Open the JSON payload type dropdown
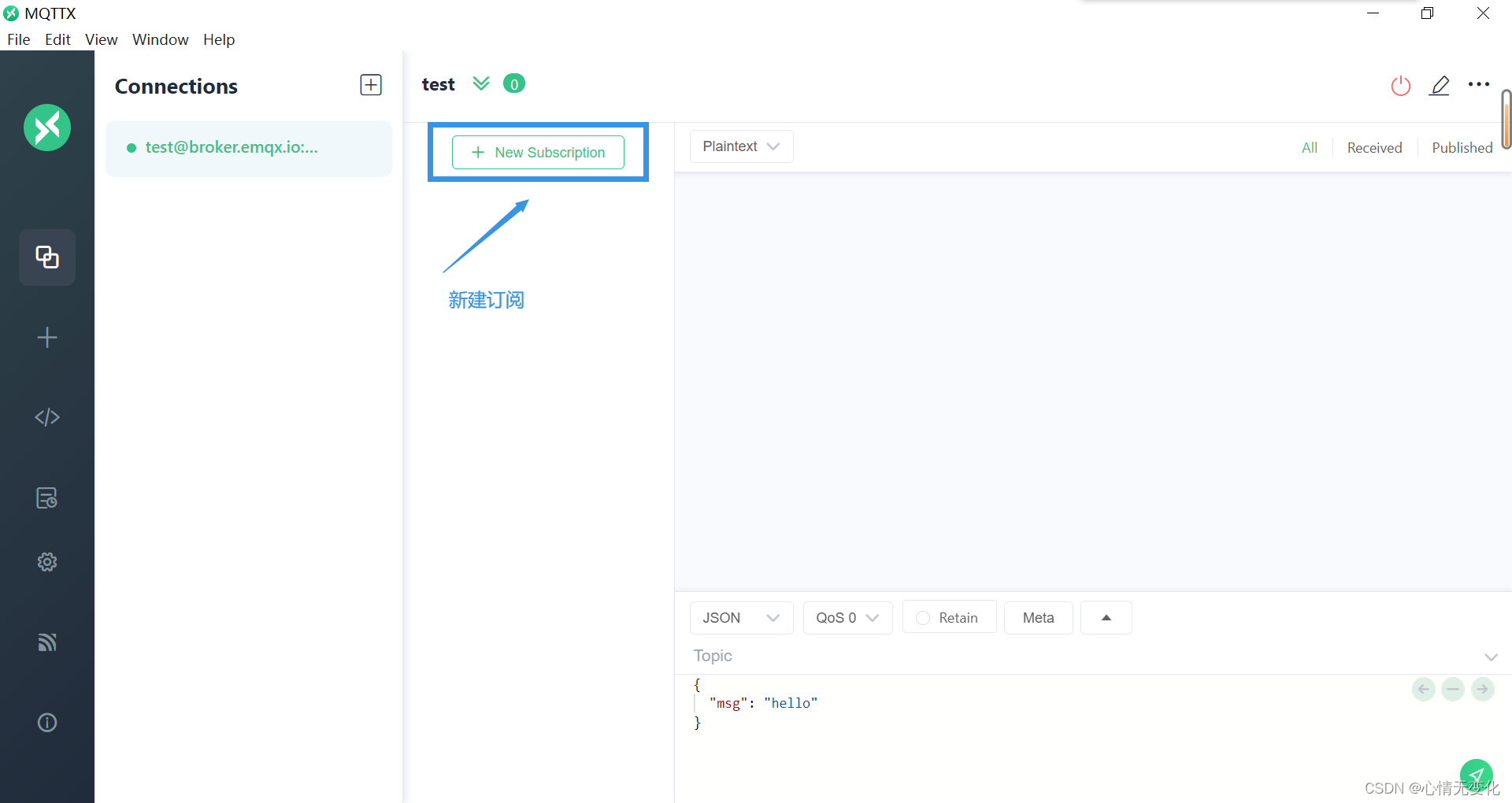 [x=741, y=618]
